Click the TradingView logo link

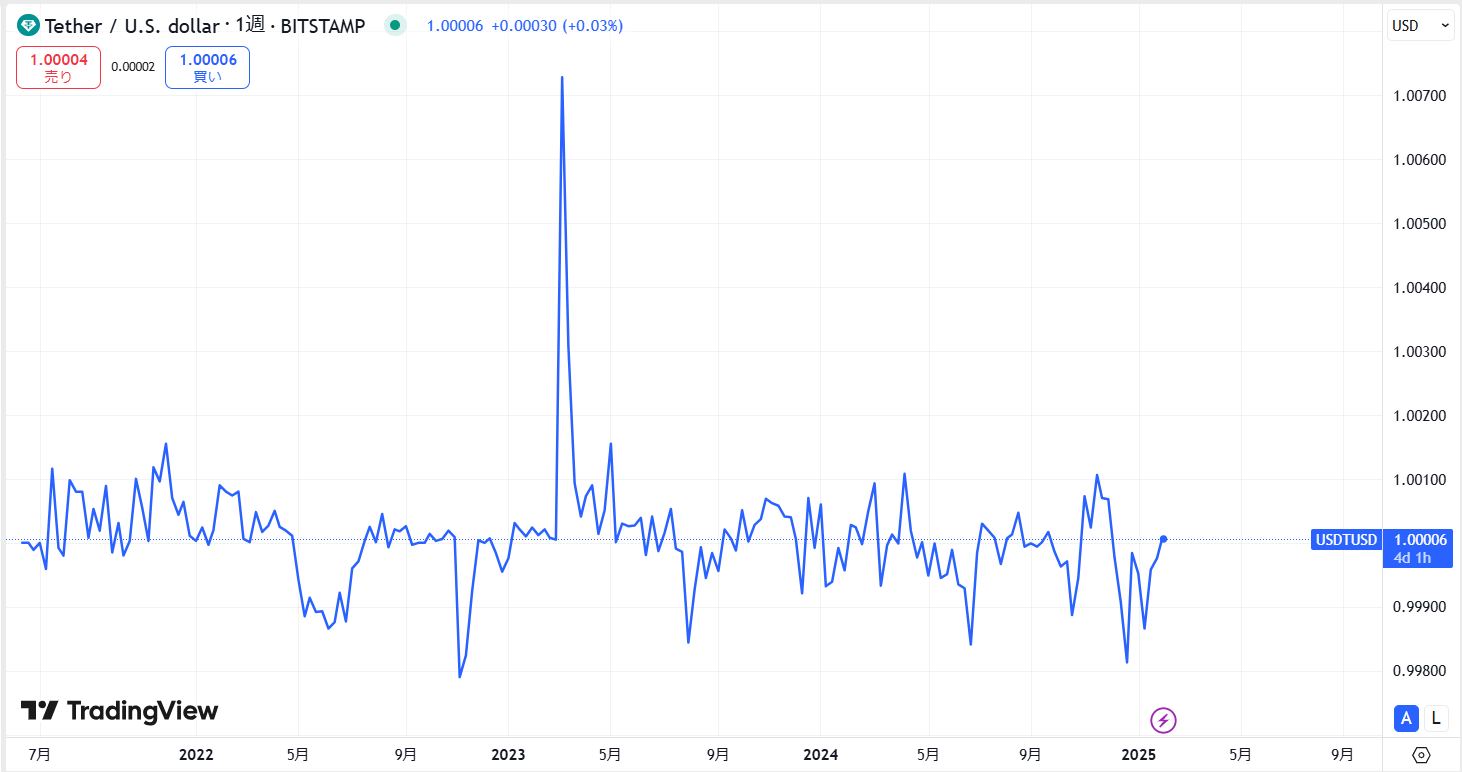coord(119,711)
